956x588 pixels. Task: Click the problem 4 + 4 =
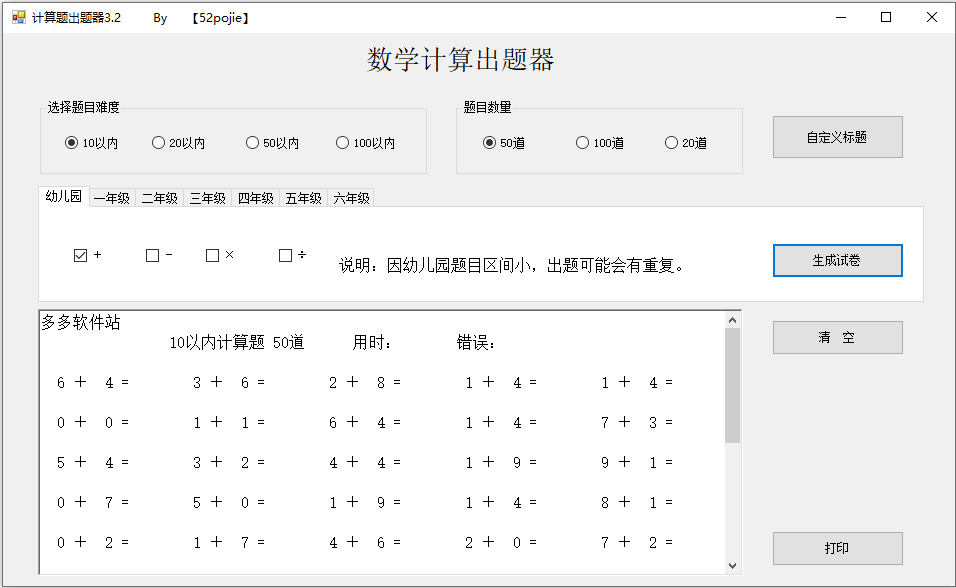point(365,462)
